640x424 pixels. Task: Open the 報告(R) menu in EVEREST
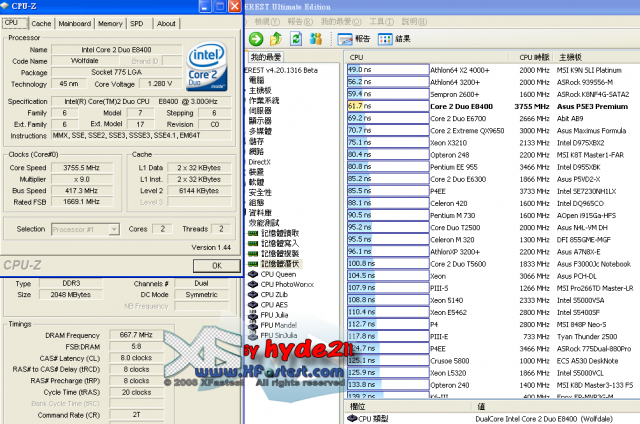point(300,21)
